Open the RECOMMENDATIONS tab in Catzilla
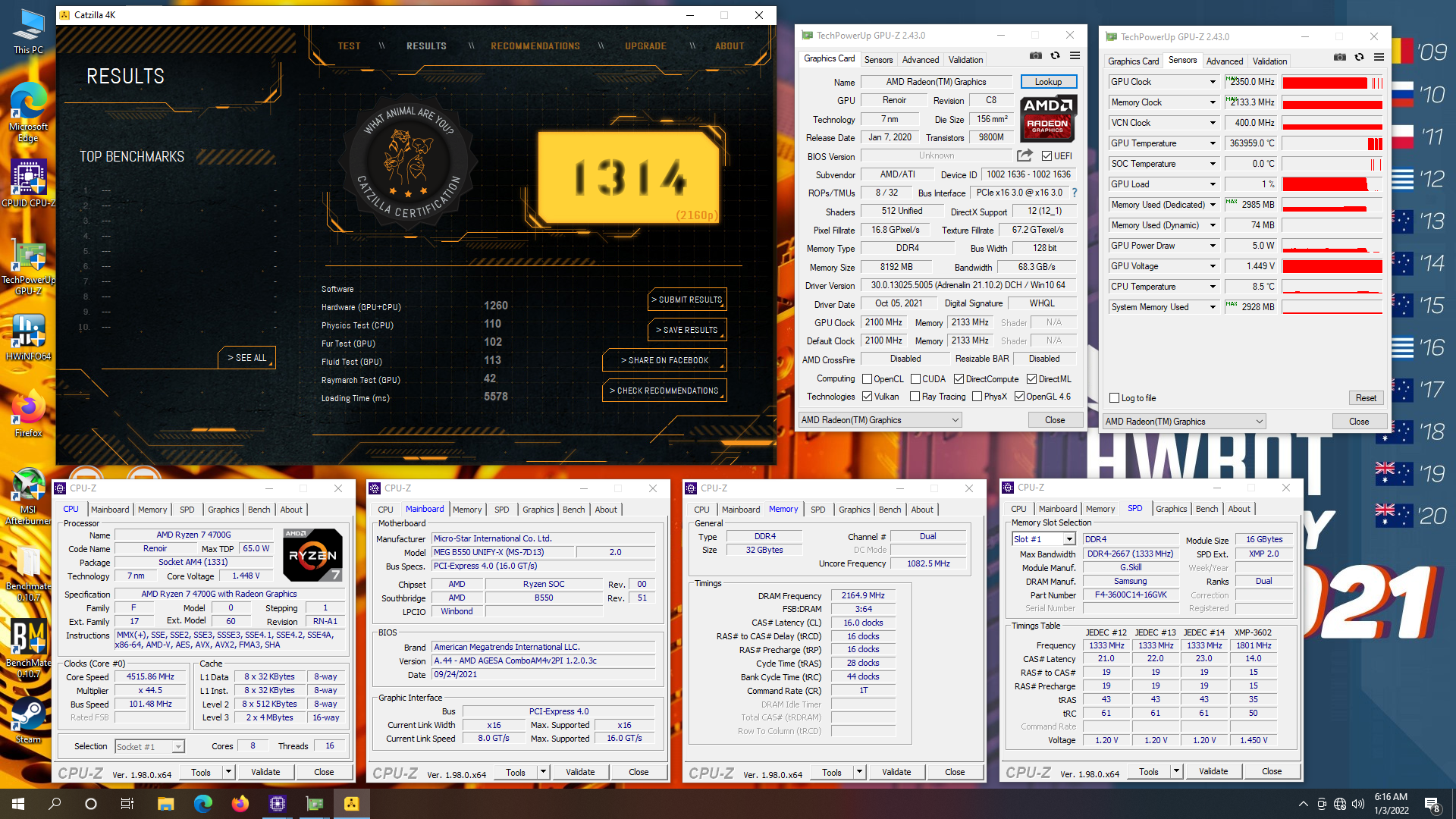This screenshot has height=819, width=1456. (x=535, y=46)
